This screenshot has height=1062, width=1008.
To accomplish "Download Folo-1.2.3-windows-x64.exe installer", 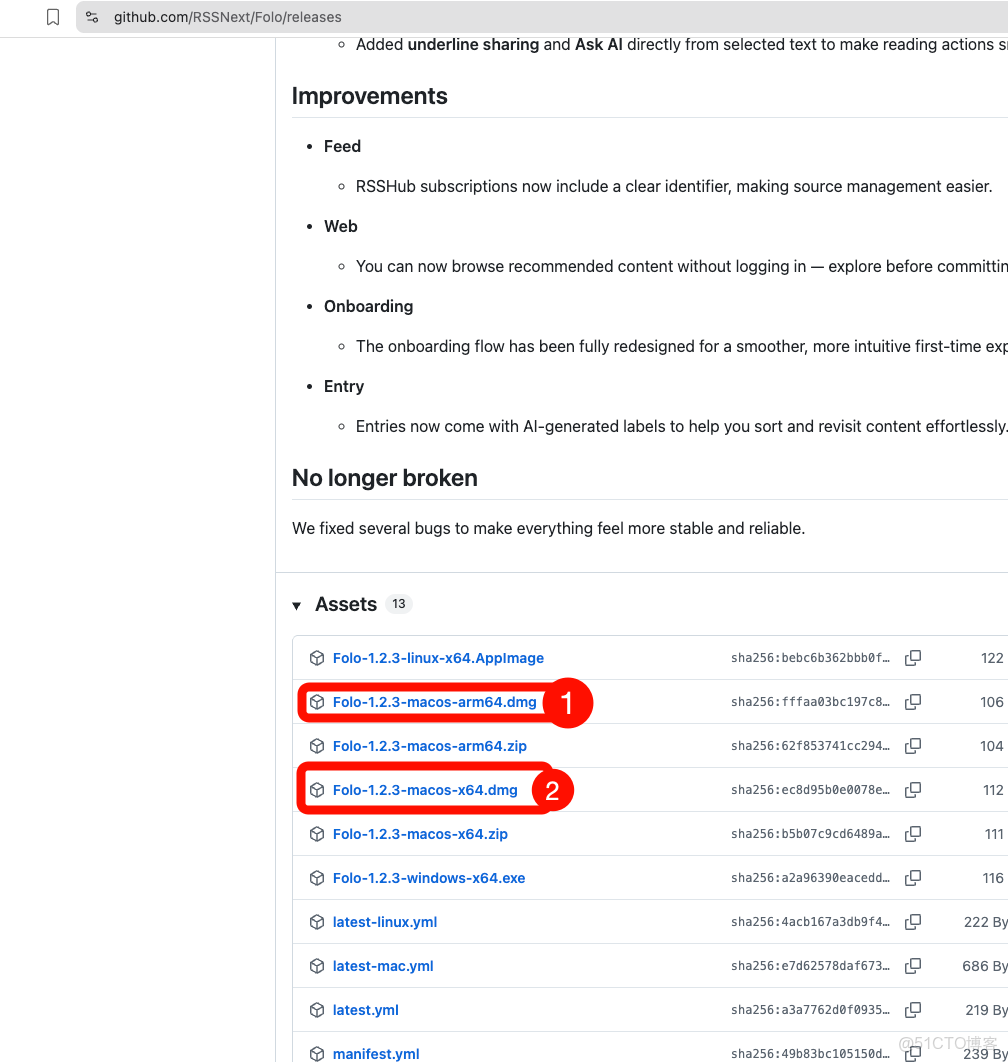I will coord(429,878).
